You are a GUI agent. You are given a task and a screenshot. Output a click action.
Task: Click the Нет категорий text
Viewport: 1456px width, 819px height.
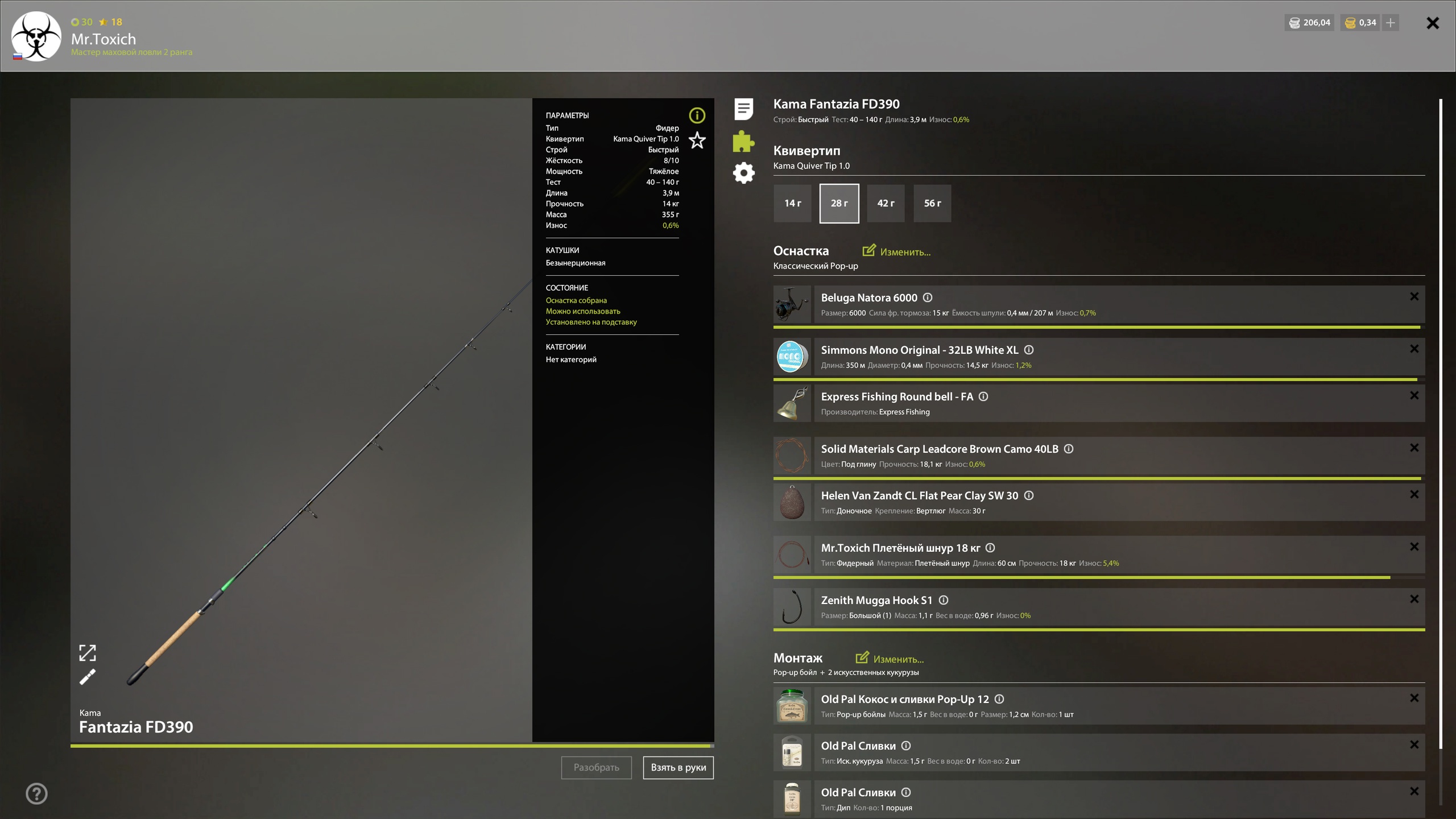(x=571, y=359)
